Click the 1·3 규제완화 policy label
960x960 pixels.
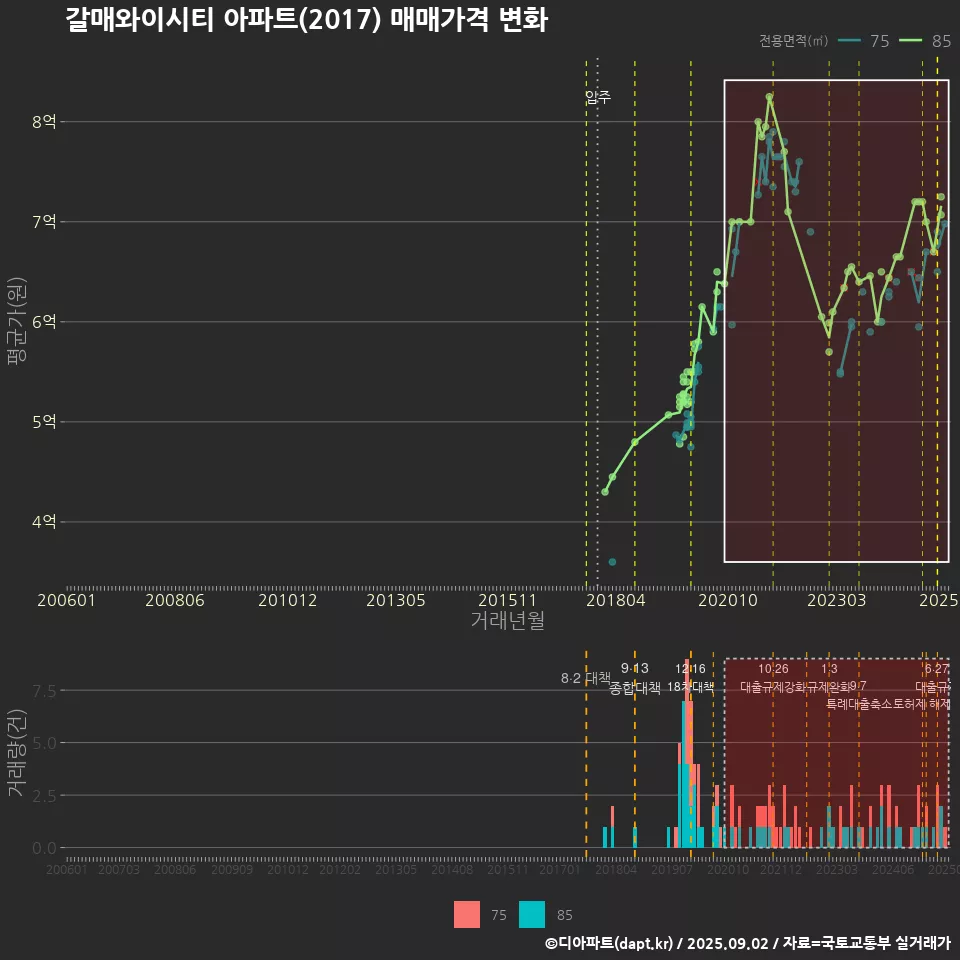pyautogui.click(x=829, y=678)
